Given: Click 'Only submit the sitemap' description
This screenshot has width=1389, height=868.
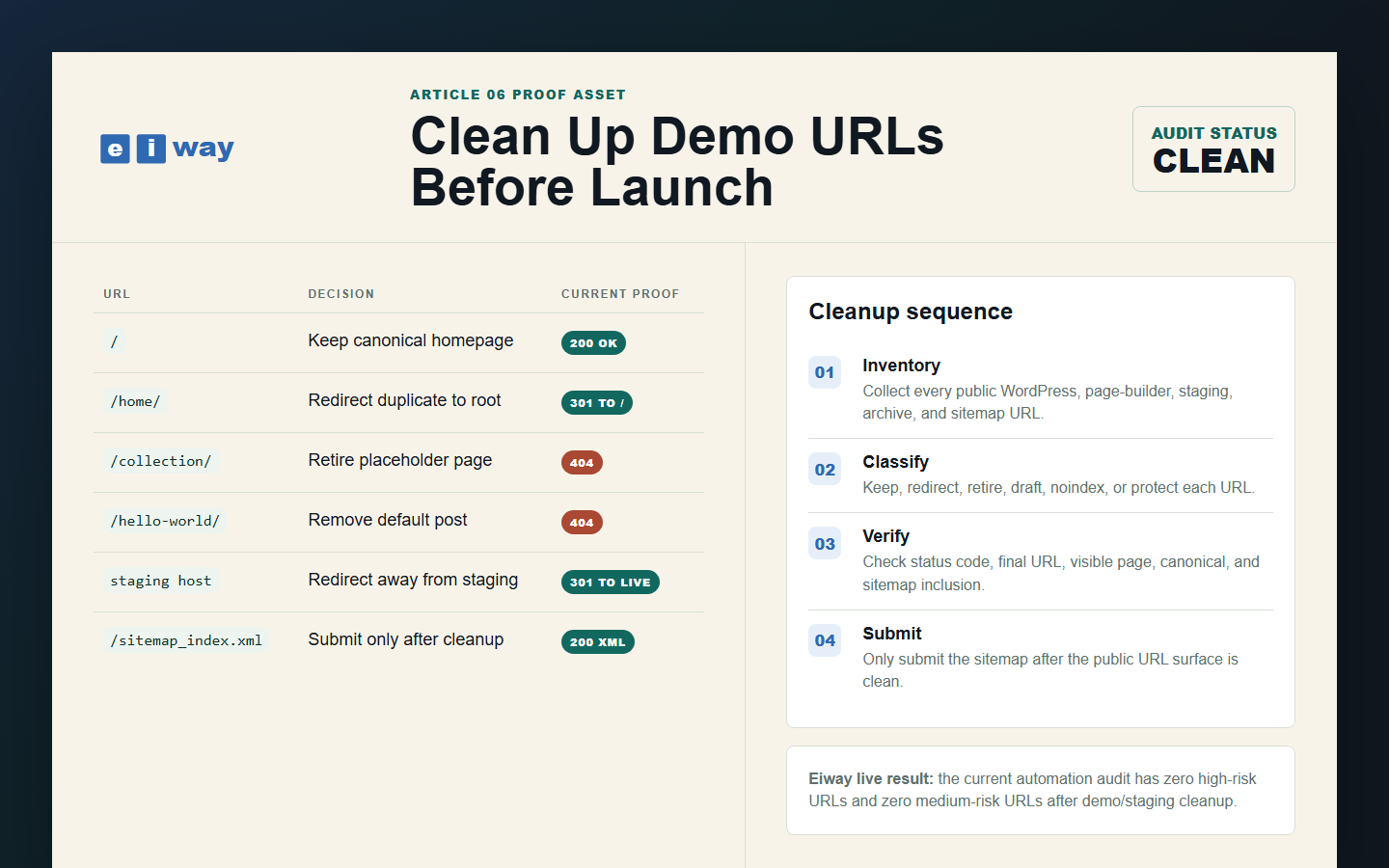Looking at the screenshot, I should (1050, 670).
